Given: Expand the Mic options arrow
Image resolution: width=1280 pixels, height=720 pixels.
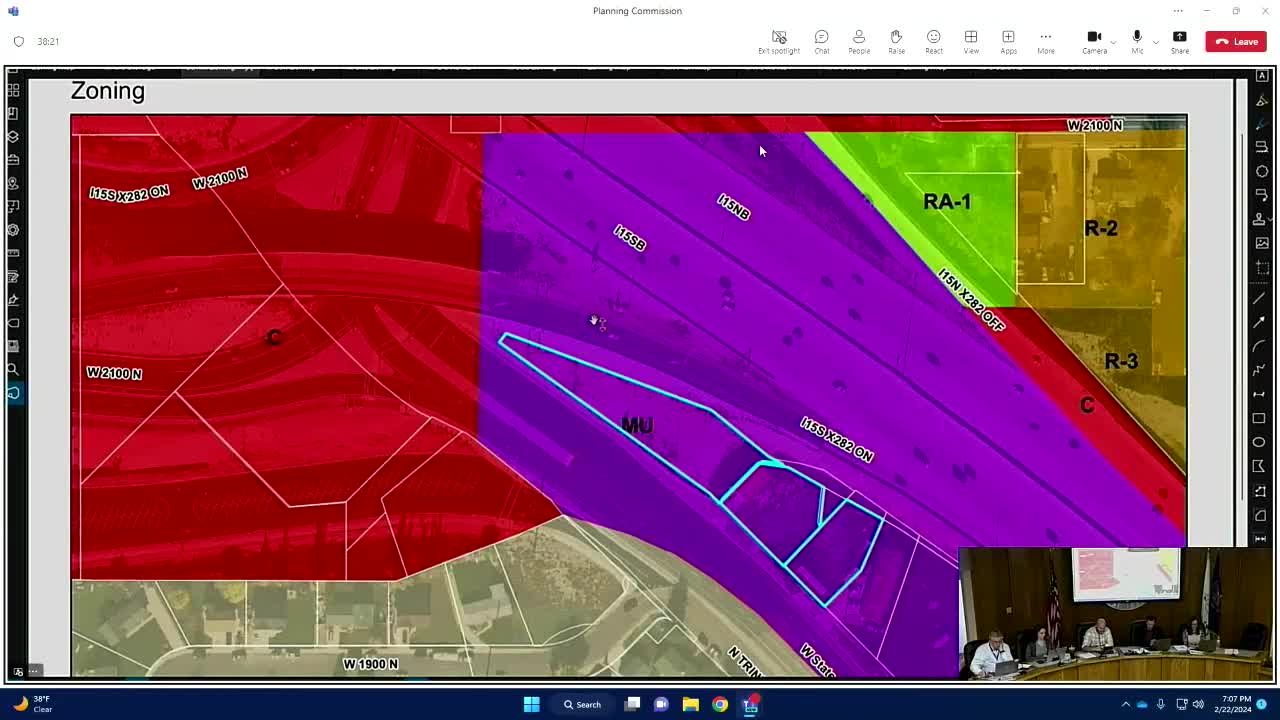Looking at the screenshot, I should (x=1156, y=42).
